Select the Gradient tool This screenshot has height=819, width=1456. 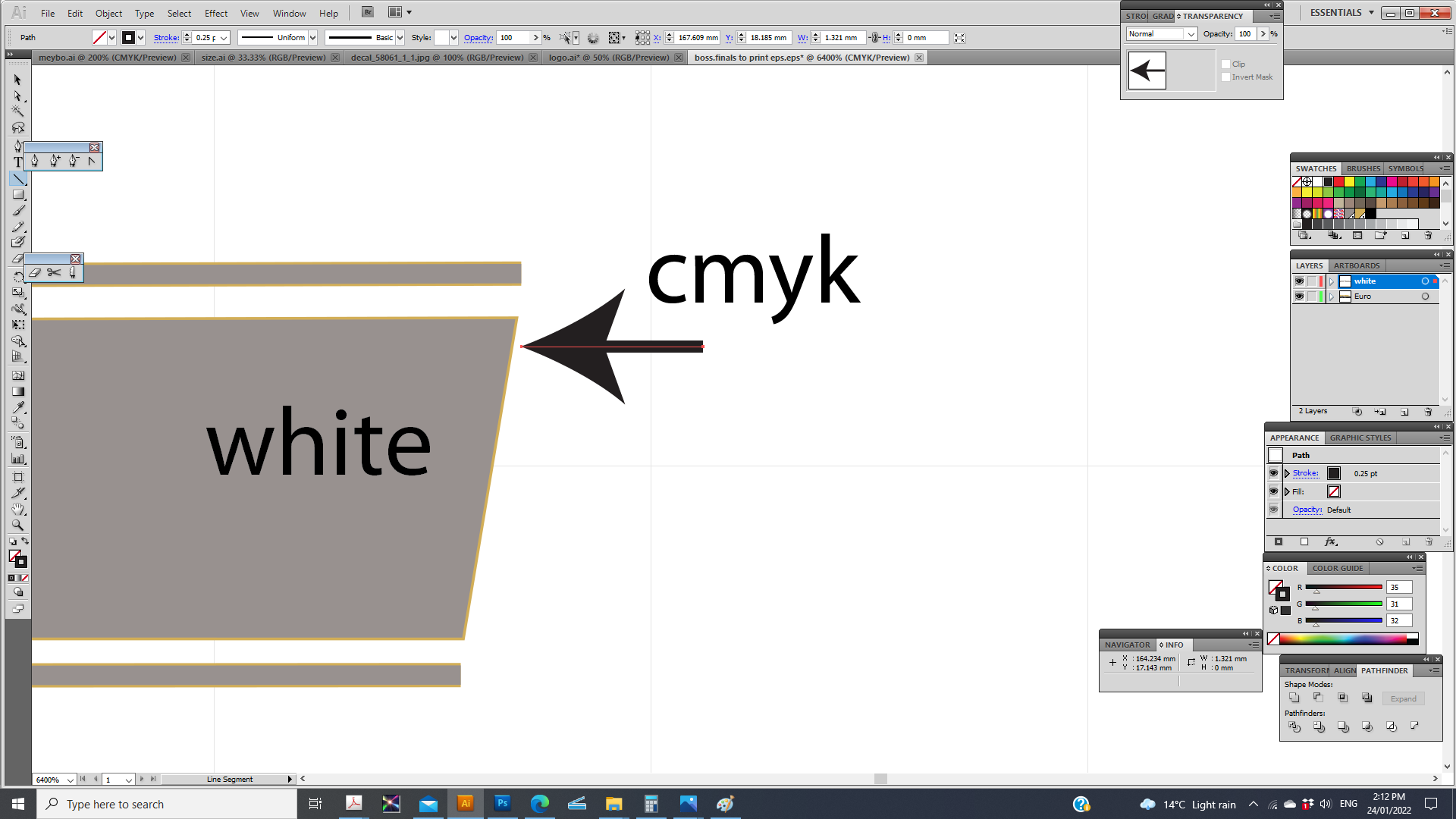coord(18,391)
